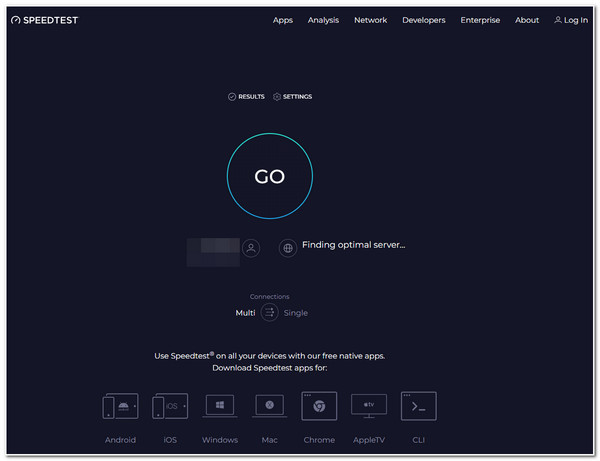The height and width of the screenshot is (461, 600).
Task: Click the Windows app icon
Action: tap(220, 406)
